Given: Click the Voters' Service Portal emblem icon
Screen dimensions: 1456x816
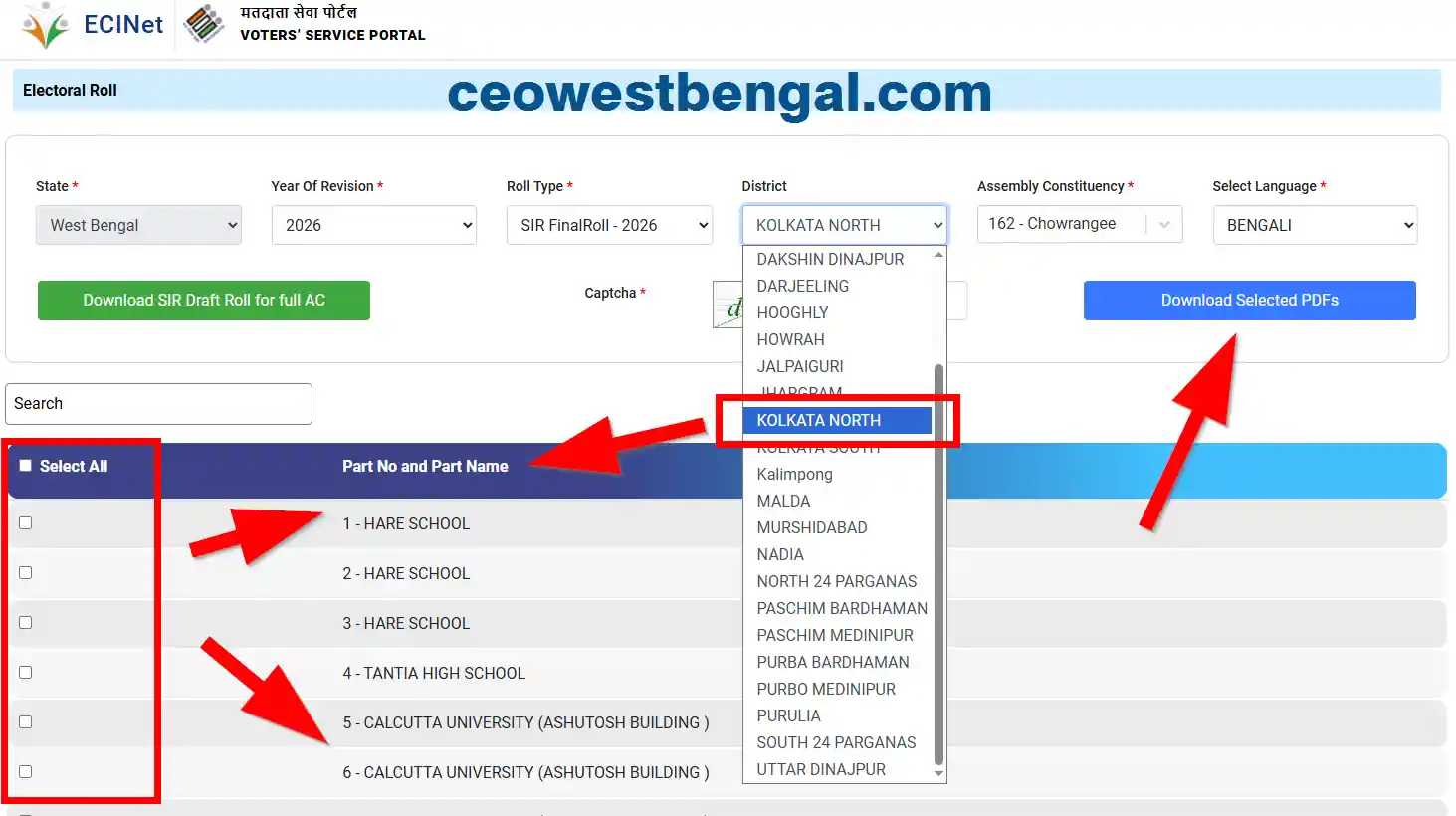Looking at the screenshot, I should (204, 23).
